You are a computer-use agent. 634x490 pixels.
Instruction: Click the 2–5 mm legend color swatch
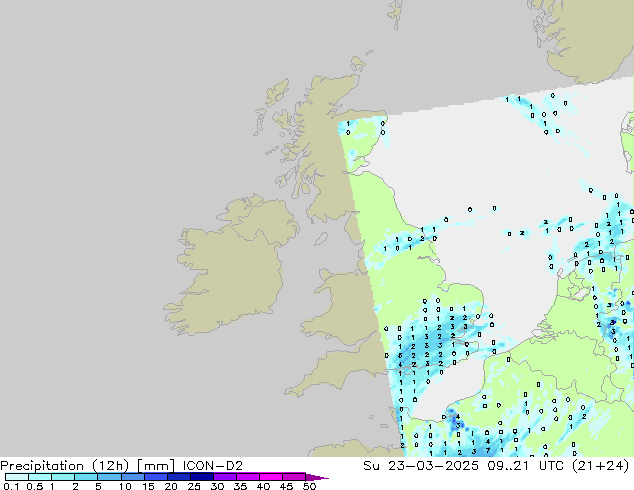click(x=86, y=477)
